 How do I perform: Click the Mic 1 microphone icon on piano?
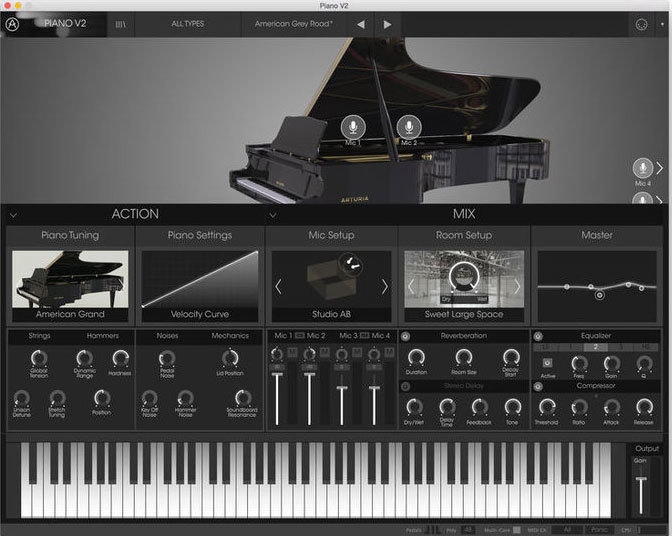(x=352, y=127)
